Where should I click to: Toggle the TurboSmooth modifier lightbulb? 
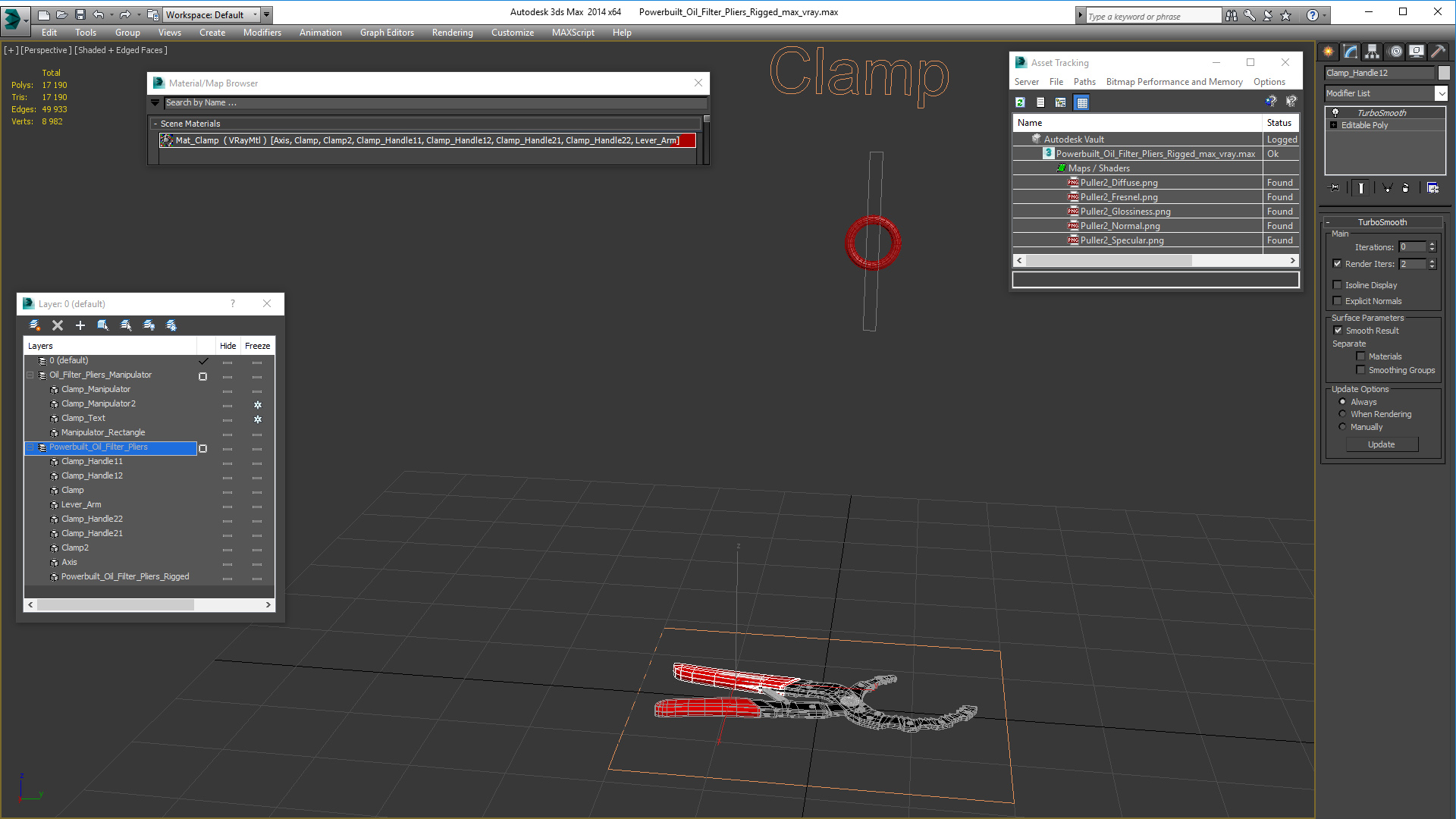click(x=1335, y=112)
